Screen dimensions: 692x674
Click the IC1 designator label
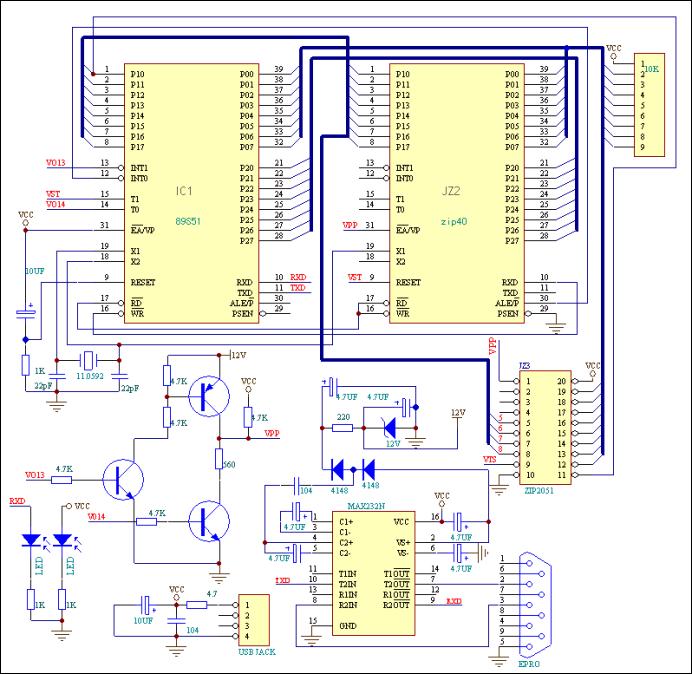[184, 191]
